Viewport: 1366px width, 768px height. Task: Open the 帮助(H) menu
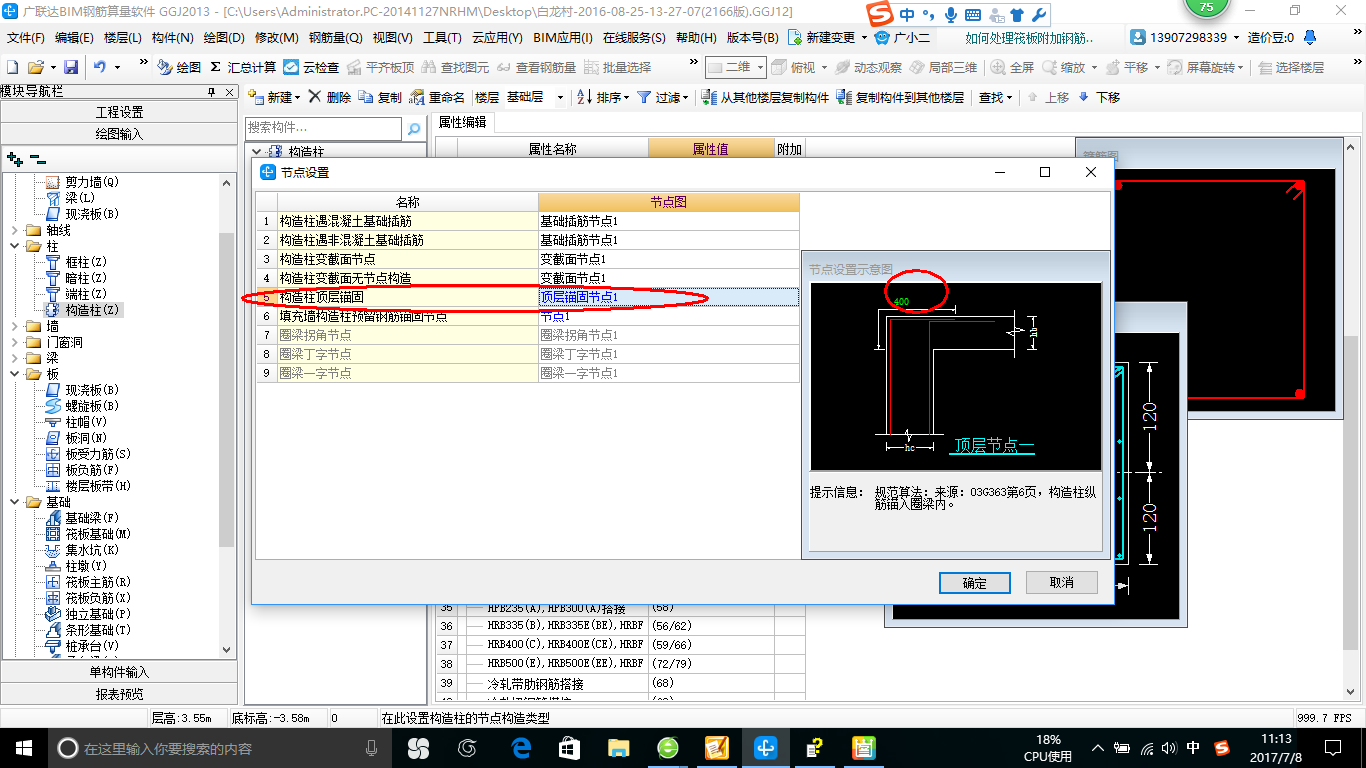tap(696, 37)
